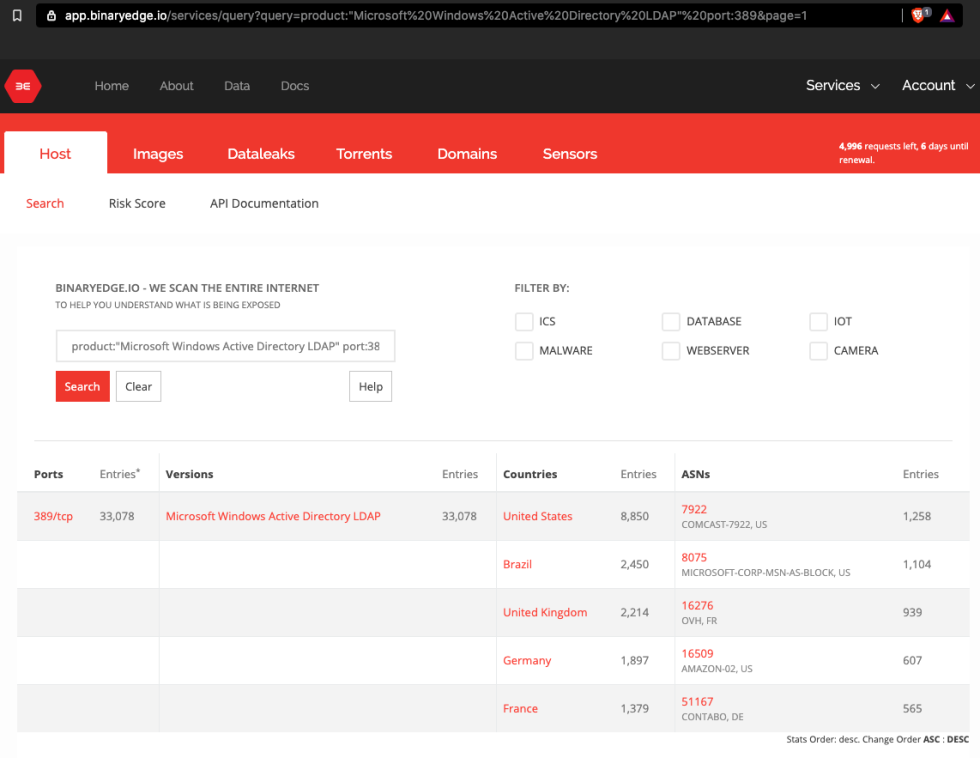Image resolution: width=980 pixels, height=758 pixels.
Task: Open the Help dialog
Action: pos(370,386)
